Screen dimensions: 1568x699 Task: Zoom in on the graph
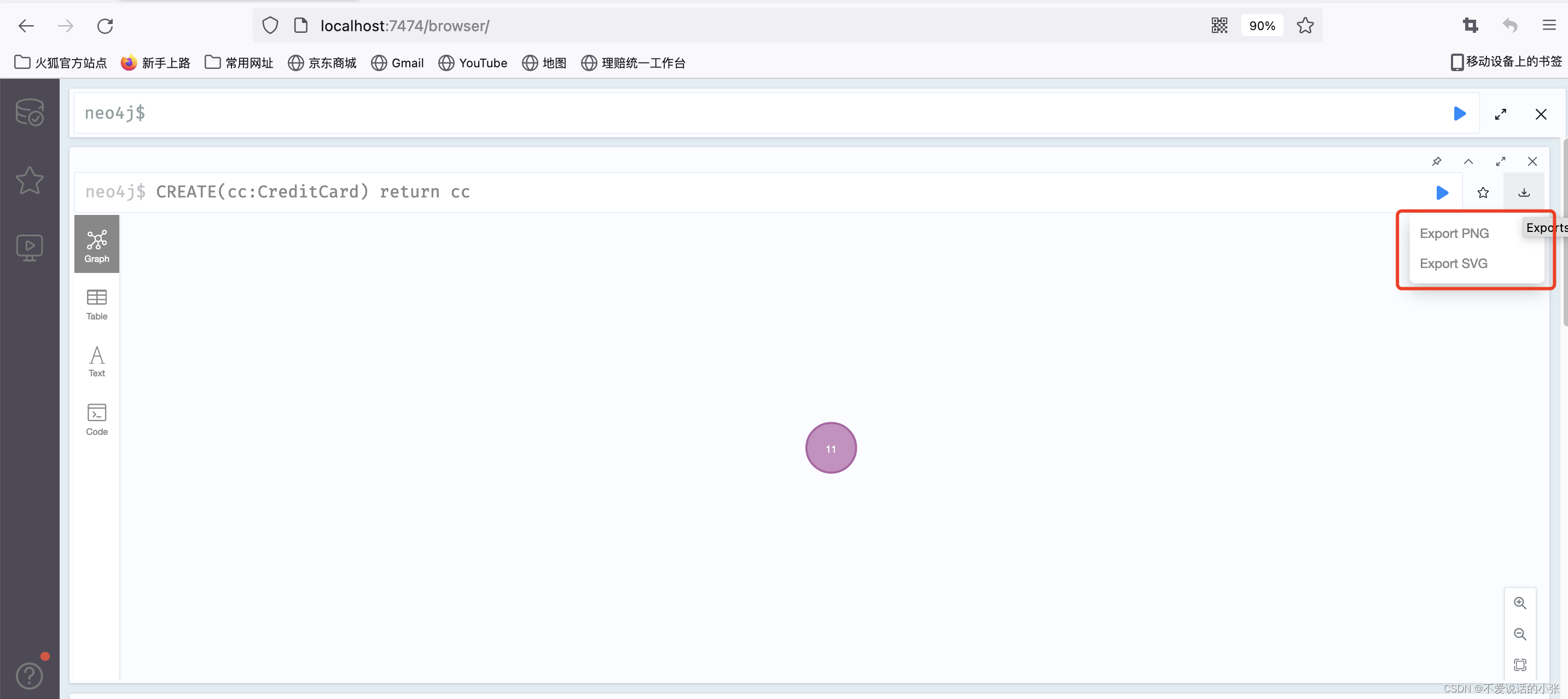click(1520, 602)
